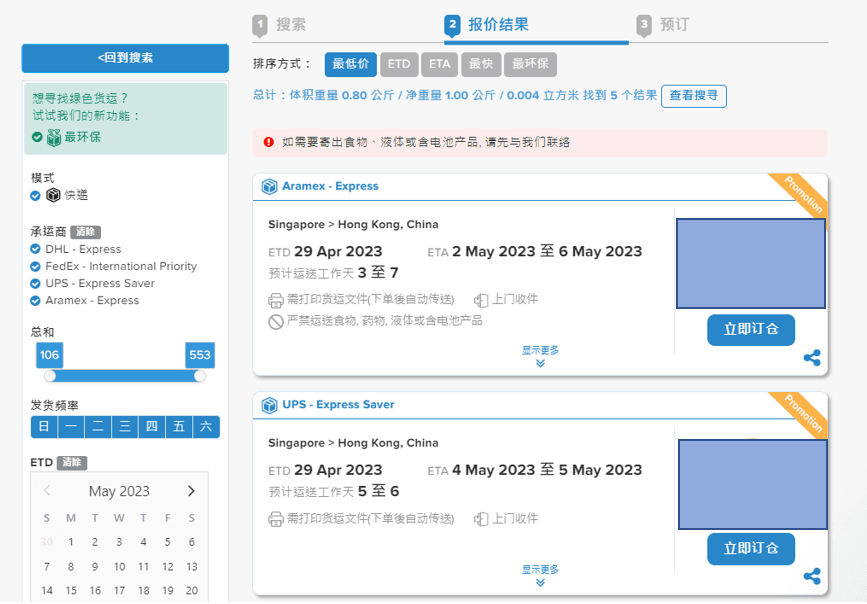Uncheck Aramex - Express carrier filter
Image resolution: width=867 pixels, height=604 pixels.
click(x=35, y=301)
